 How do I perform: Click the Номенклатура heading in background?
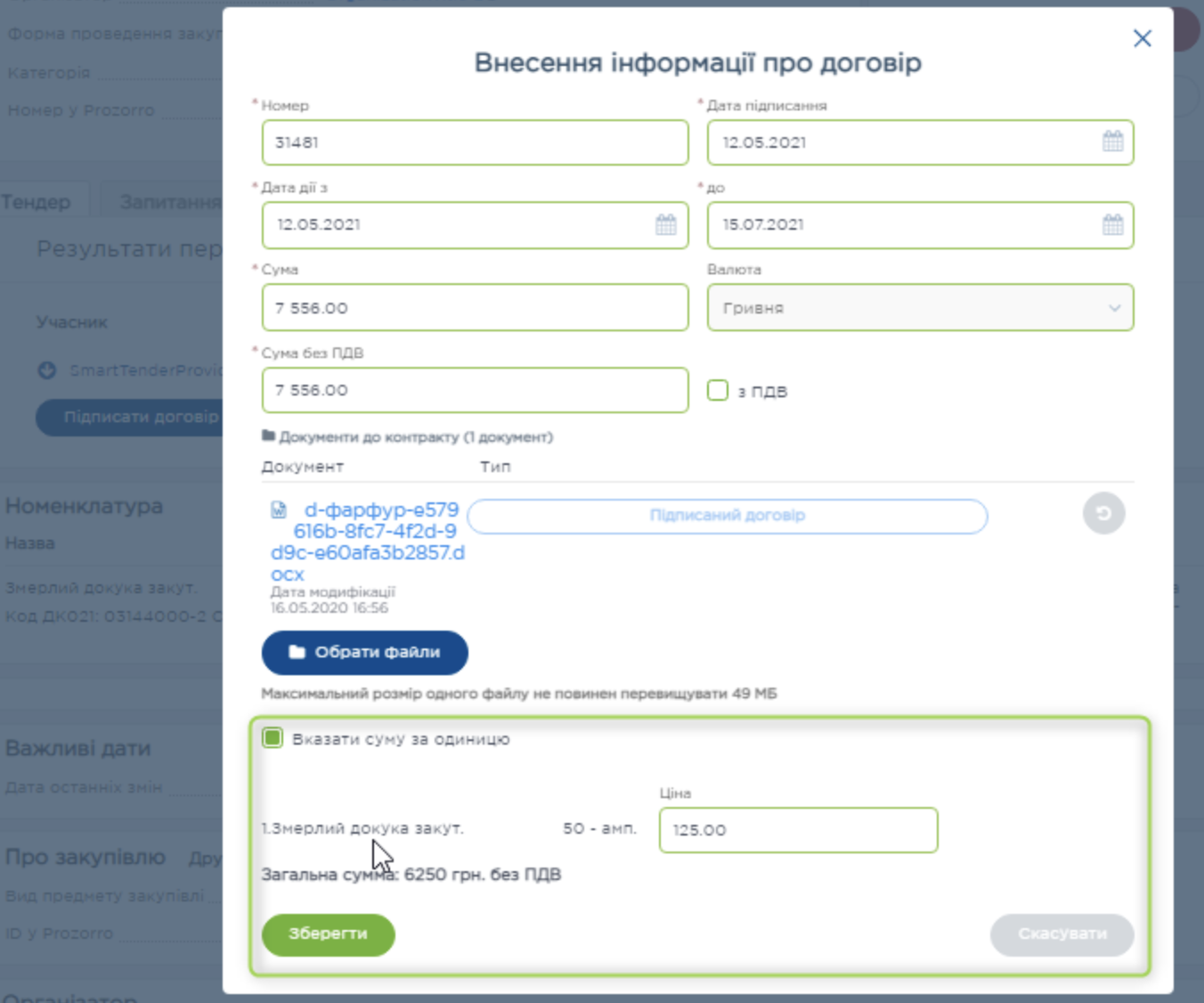tap(85, 506)
